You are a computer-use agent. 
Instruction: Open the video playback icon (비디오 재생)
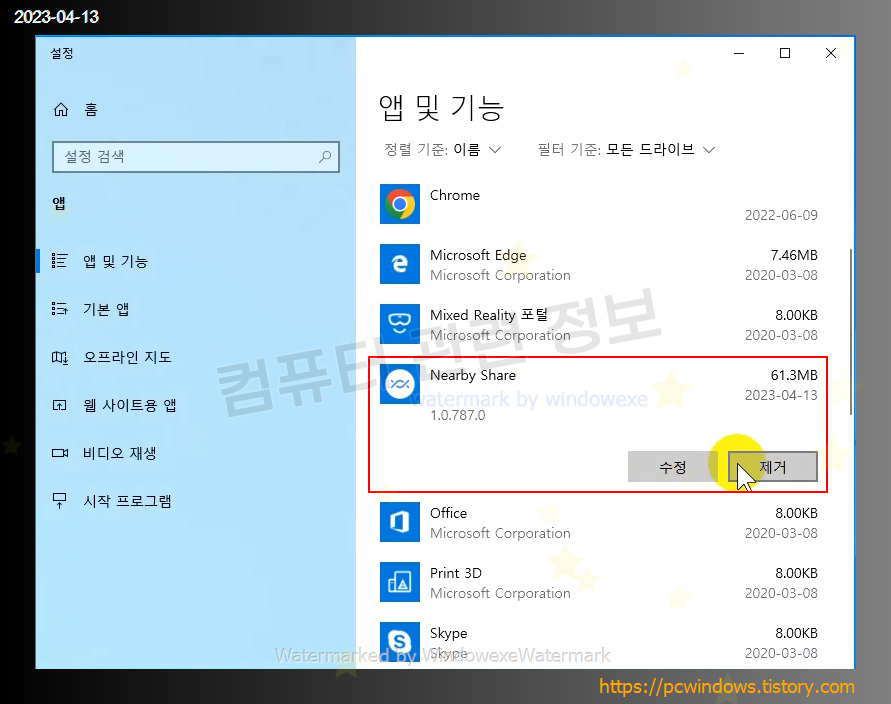click(60, 453)
